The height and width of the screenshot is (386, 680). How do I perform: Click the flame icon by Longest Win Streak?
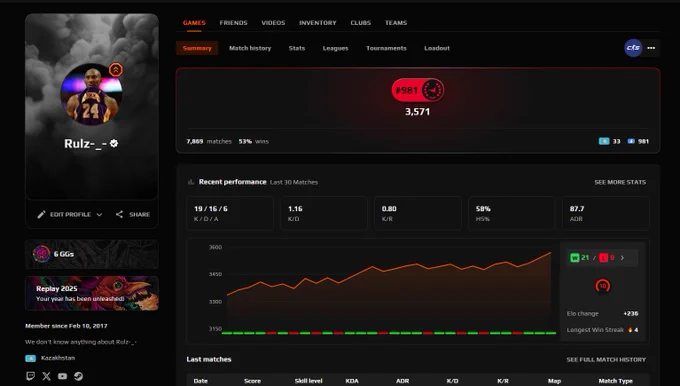pos(630,330)
